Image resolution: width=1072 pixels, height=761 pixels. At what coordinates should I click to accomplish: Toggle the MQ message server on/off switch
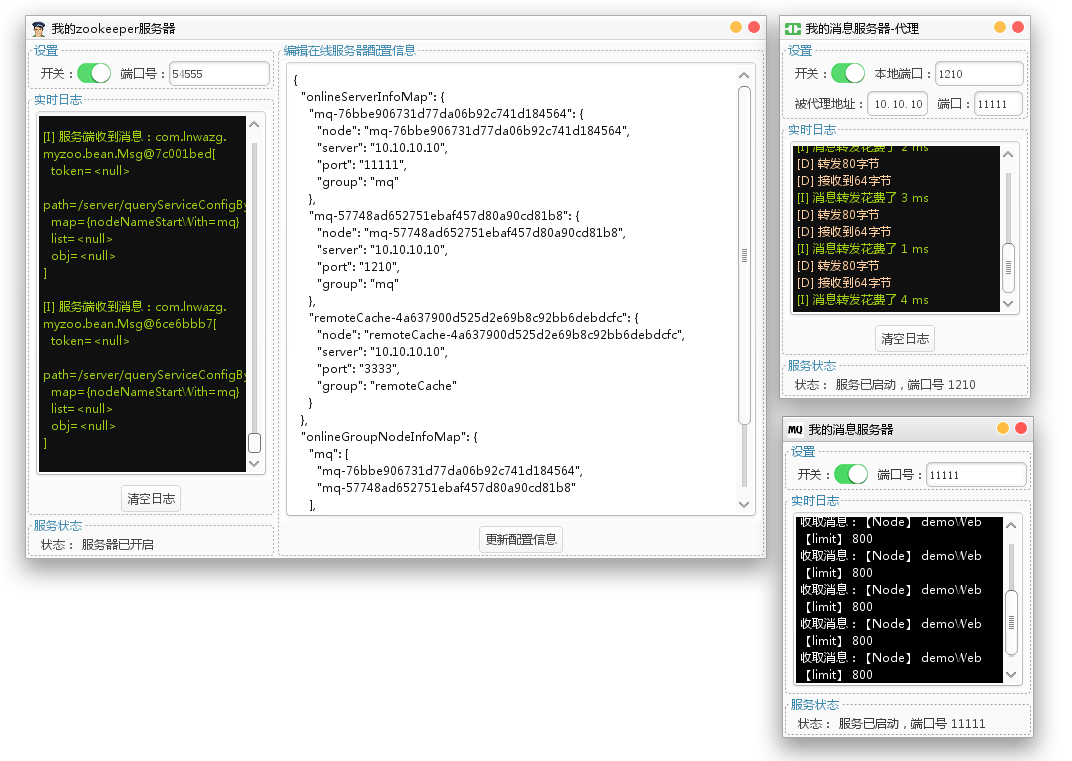[x=850, y=474]
